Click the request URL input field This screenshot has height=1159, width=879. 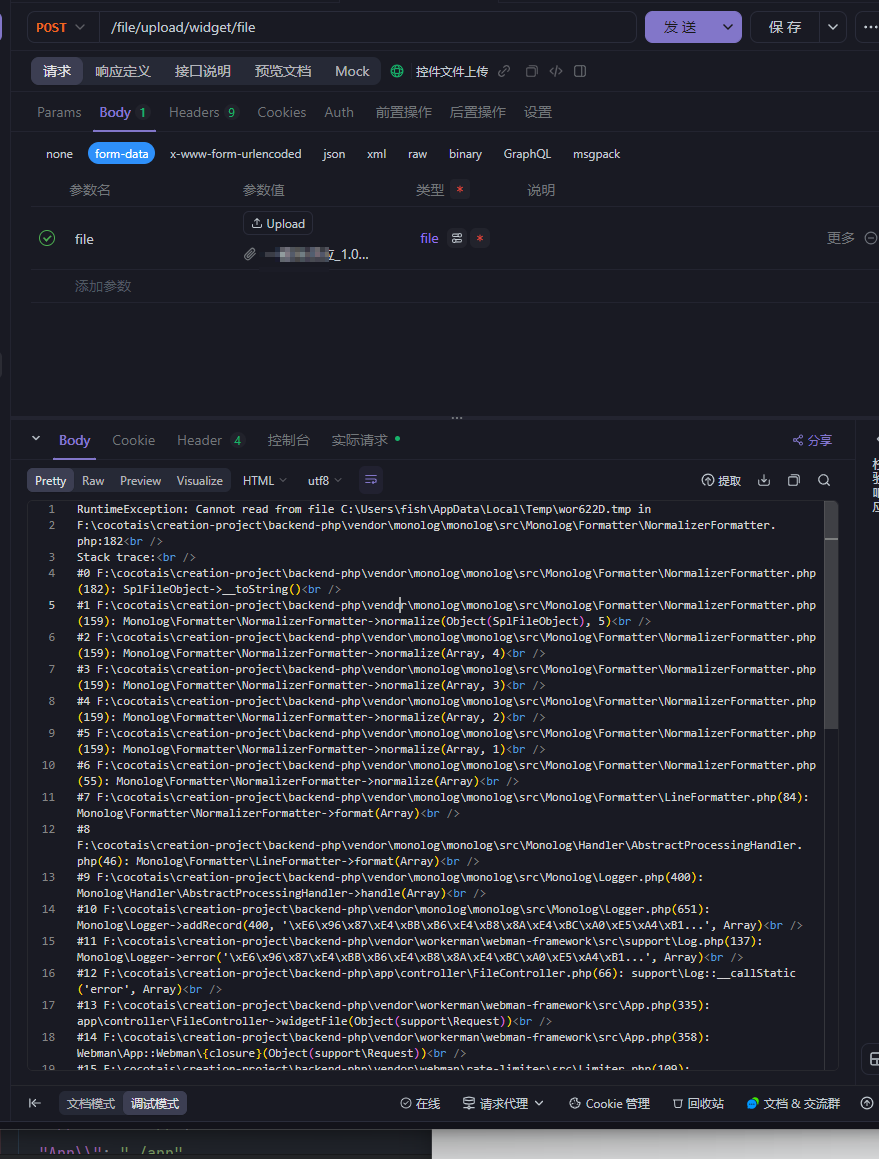point(368,27)
